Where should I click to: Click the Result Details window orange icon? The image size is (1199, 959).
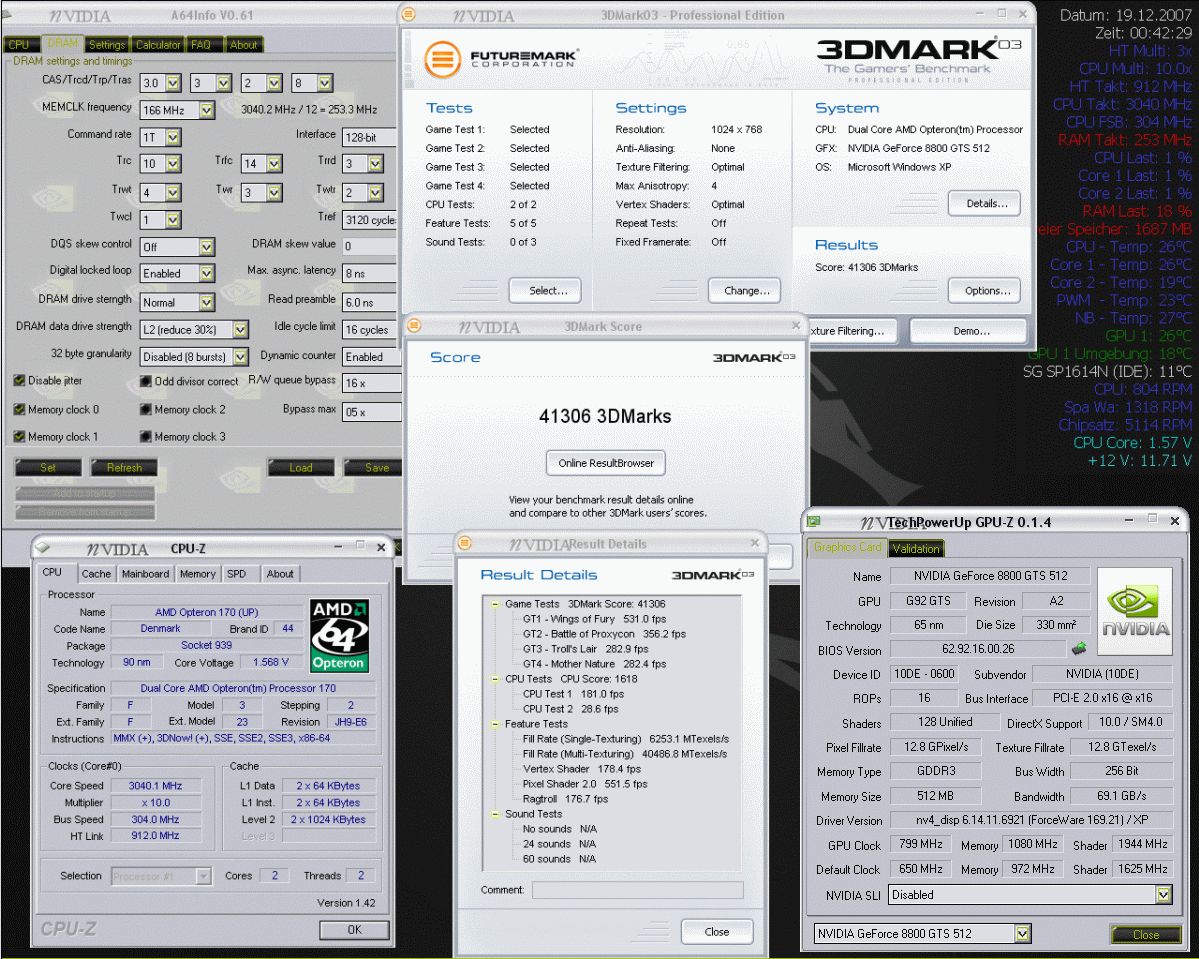coord(464,543)
